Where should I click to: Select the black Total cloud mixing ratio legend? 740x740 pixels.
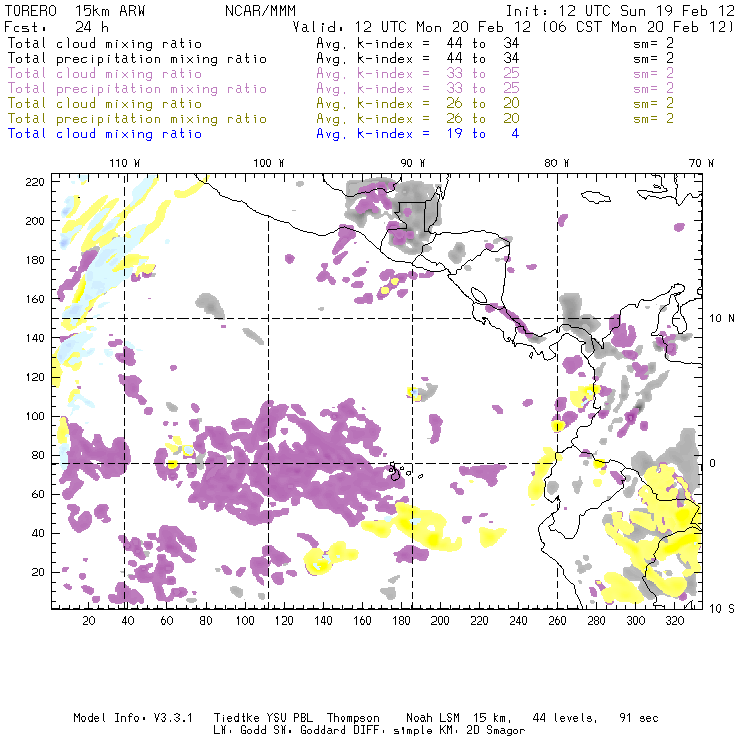(104, 44)
